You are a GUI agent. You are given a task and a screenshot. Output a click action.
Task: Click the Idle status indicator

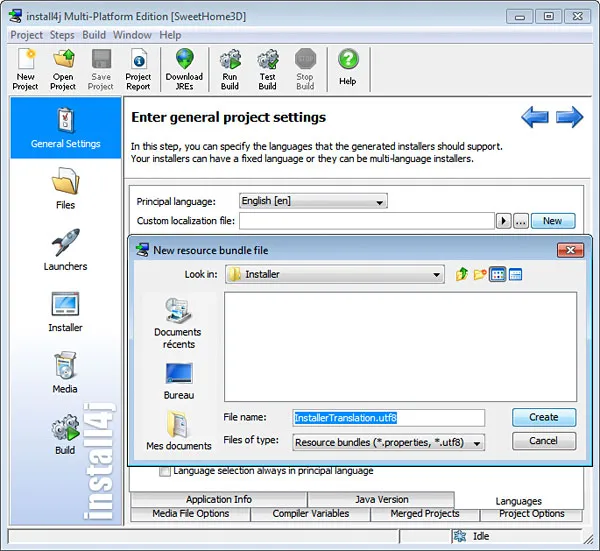[471, 536]
